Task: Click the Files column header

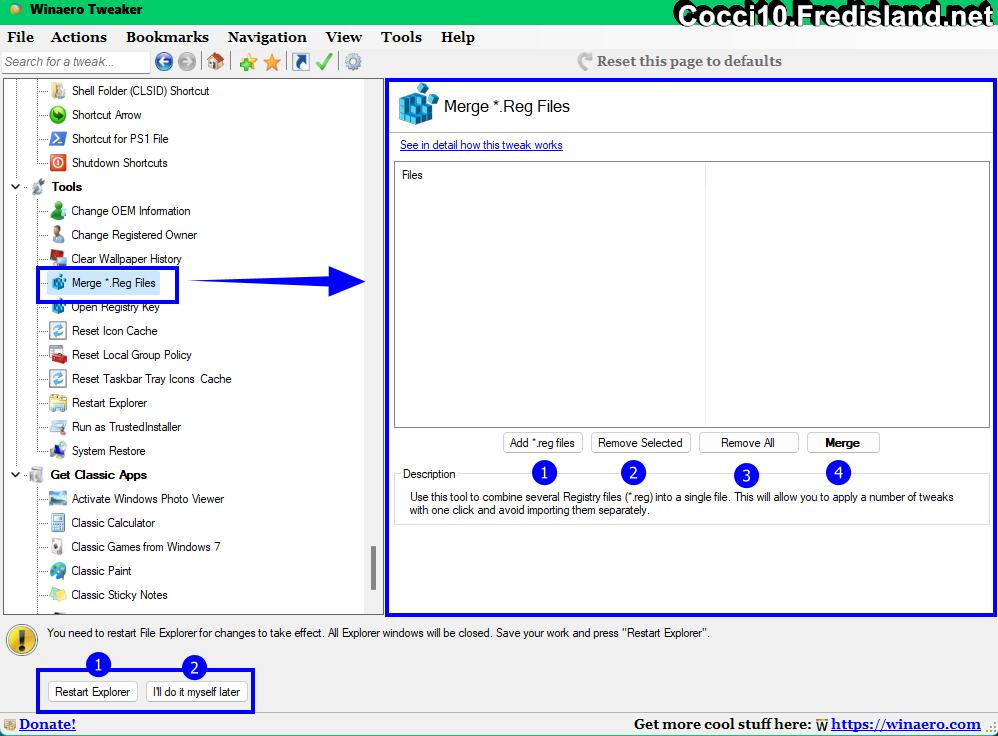Action: coord(550,175)
